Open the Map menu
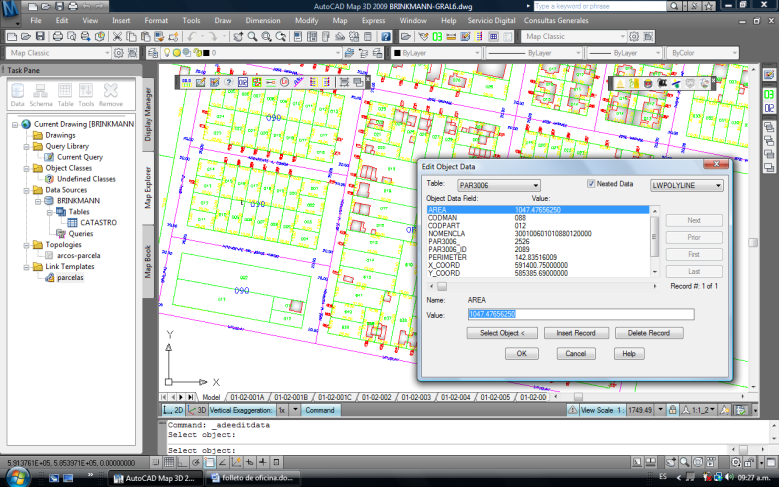Screen dimensions: 779x487 click(340, 20)
